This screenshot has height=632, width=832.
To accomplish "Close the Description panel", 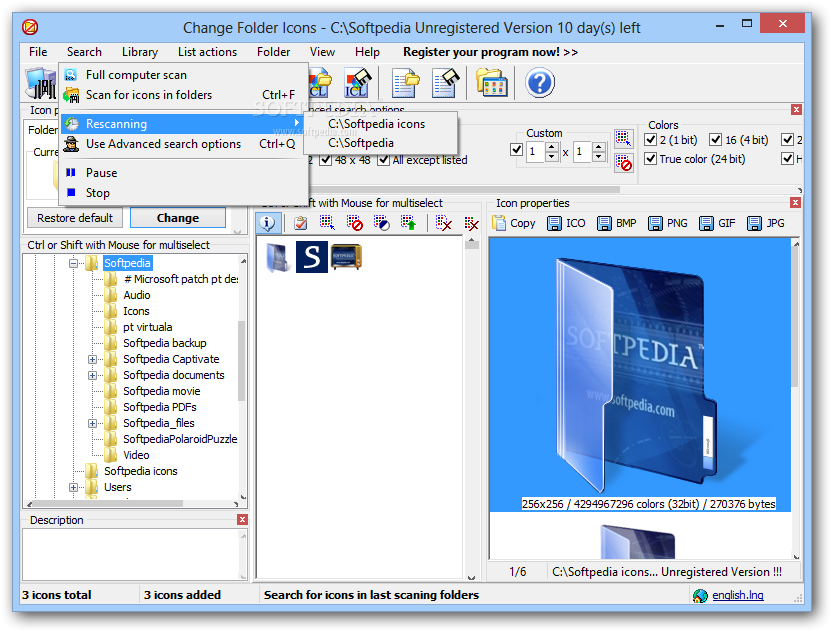I will pyautogui.click(x=242, y=520).
